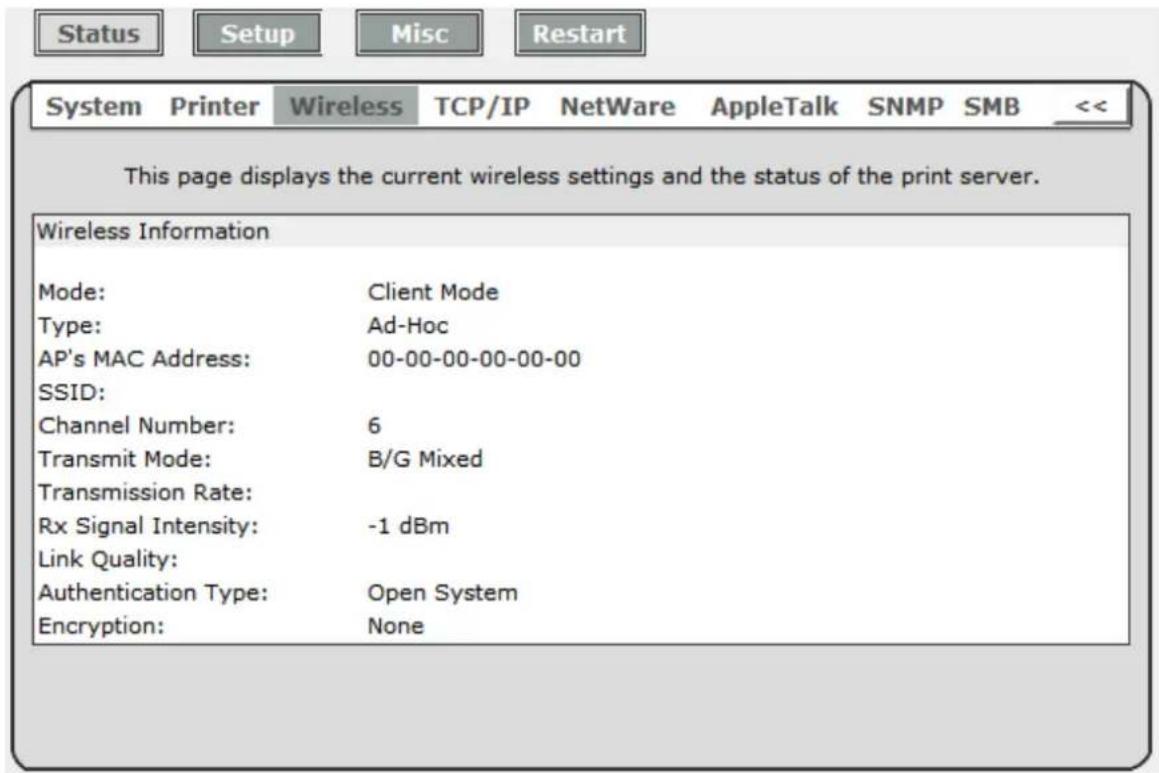Click the << back arrow button

coord(1090,106)
